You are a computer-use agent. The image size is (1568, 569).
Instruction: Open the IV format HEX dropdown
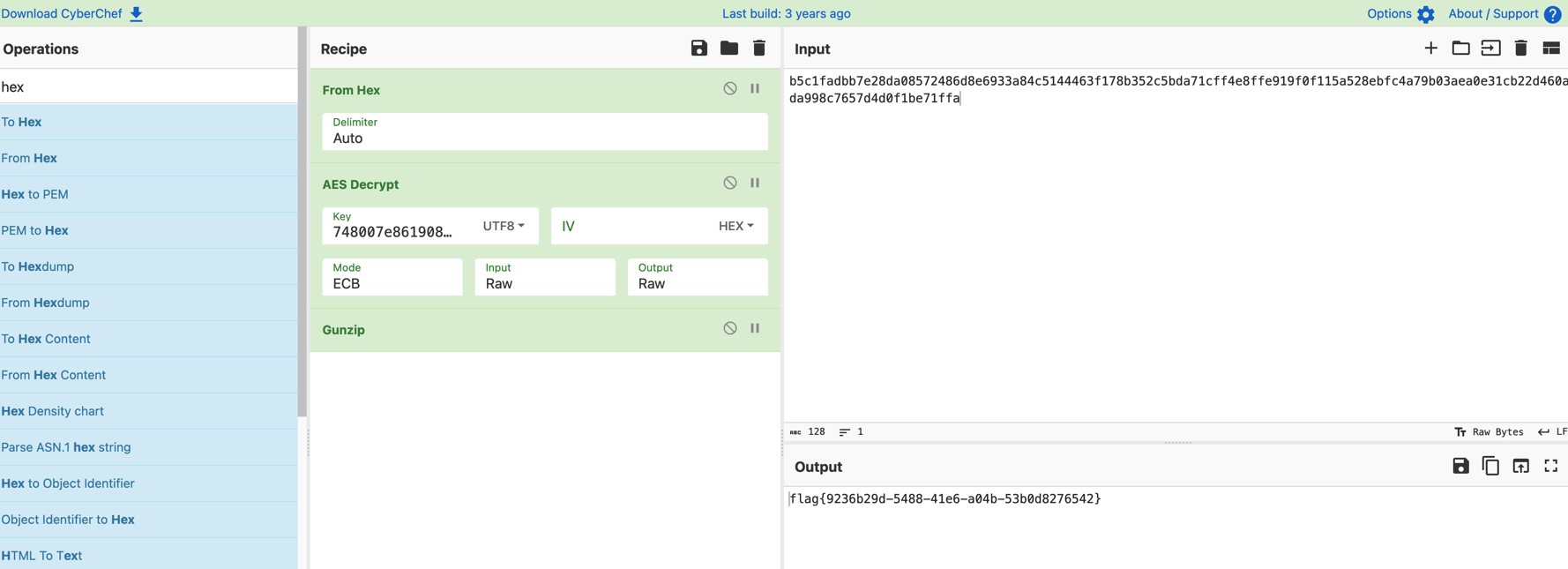pos(735,226)
